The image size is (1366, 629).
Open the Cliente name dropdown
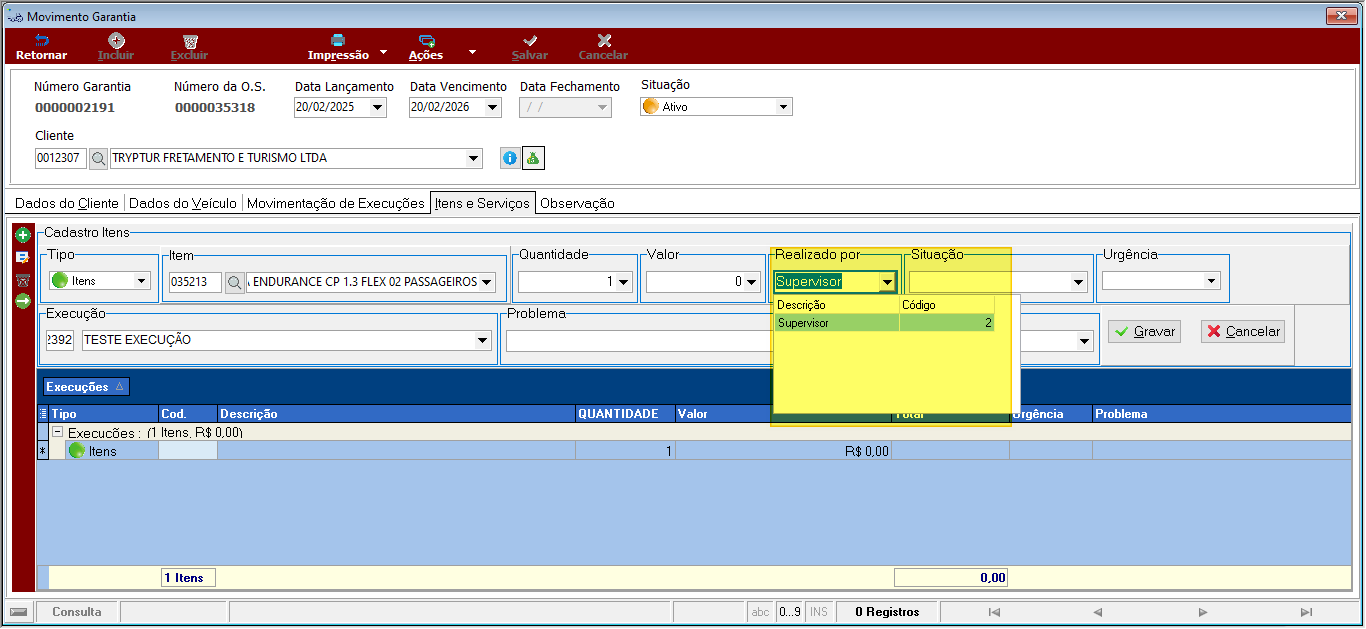click(x=473, y=158)
